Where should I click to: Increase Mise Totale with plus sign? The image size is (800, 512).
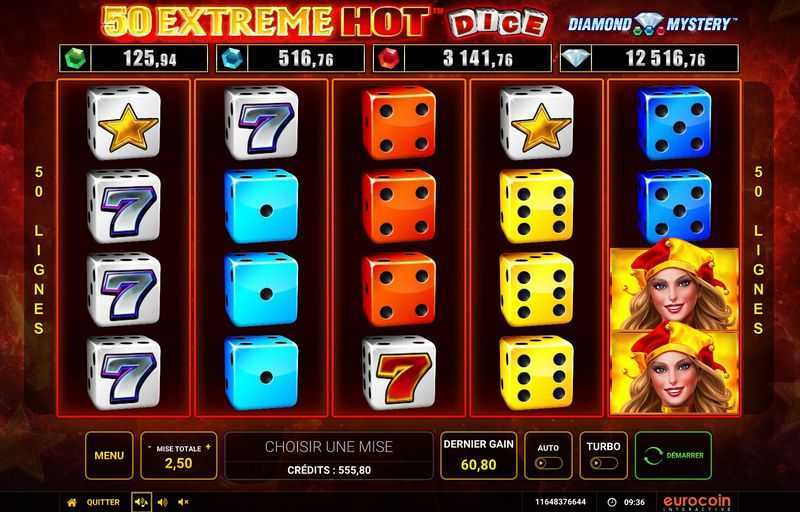[208, 447]
